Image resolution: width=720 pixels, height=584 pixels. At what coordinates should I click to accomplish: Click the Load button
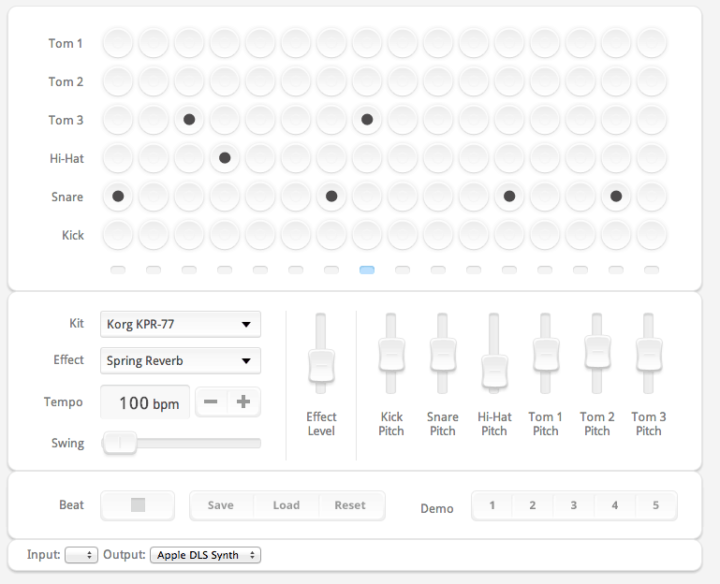[286, 505]
